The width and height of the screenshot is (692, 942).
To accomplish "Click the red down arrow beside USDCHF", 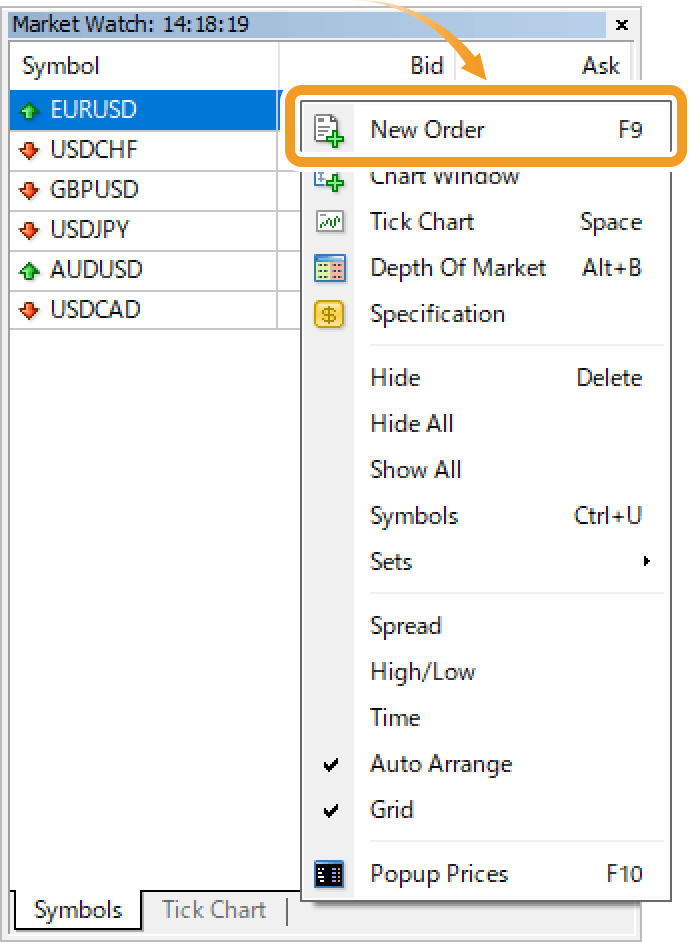I will click(x=29, y=150).
